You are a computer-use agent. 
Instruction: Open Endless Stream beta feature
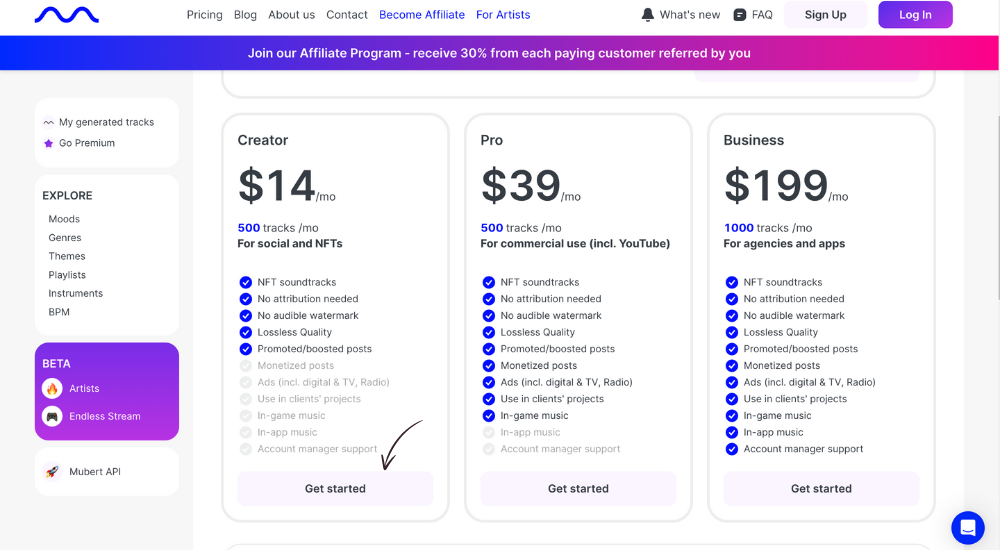pos(105,416)
